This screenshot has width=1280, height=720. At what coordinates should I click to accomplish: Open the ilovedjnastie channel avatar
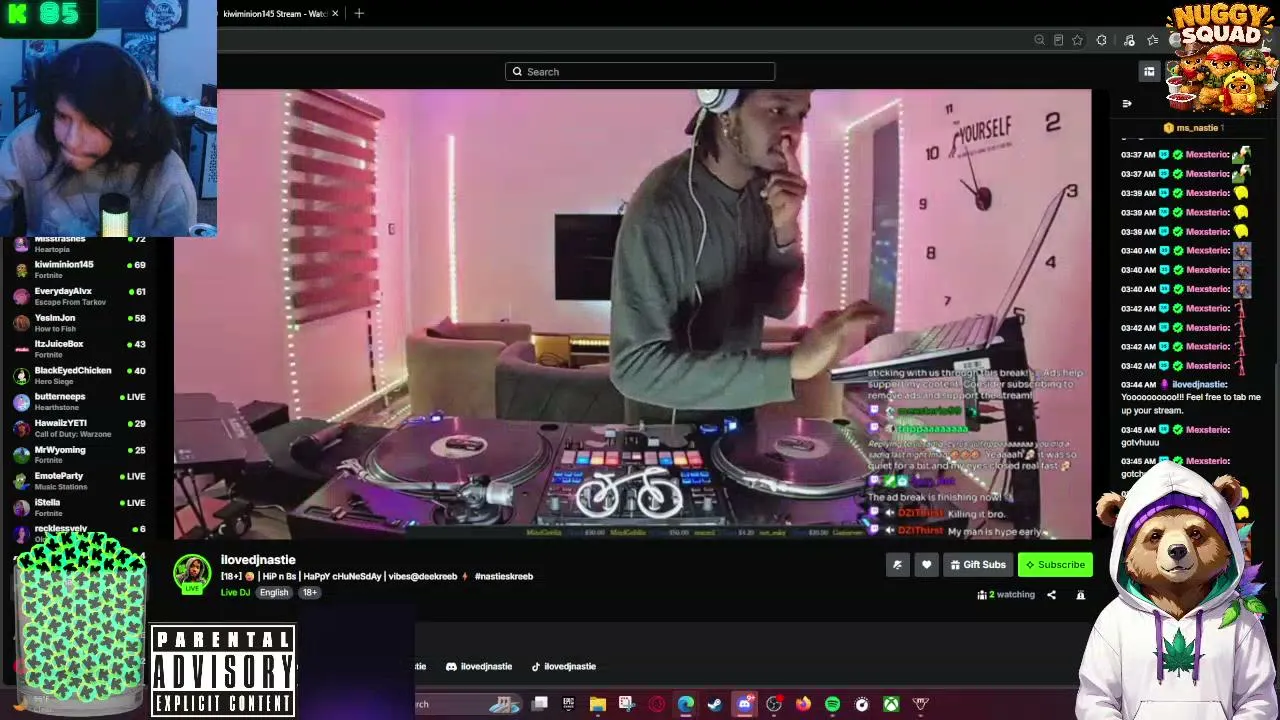[x=192, y=574]
